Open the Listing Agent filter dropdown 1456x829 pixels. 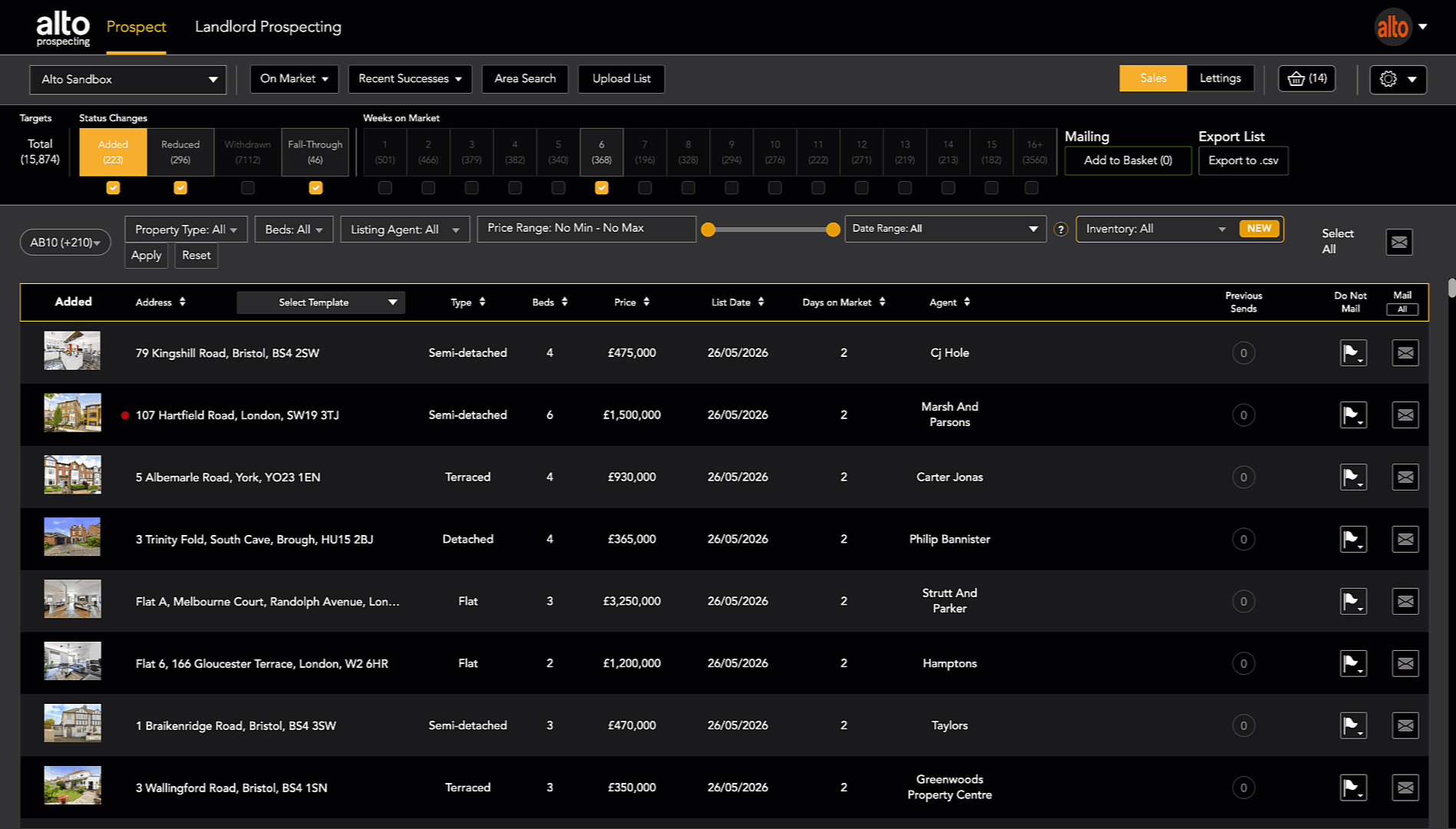(x=404, y=230)
